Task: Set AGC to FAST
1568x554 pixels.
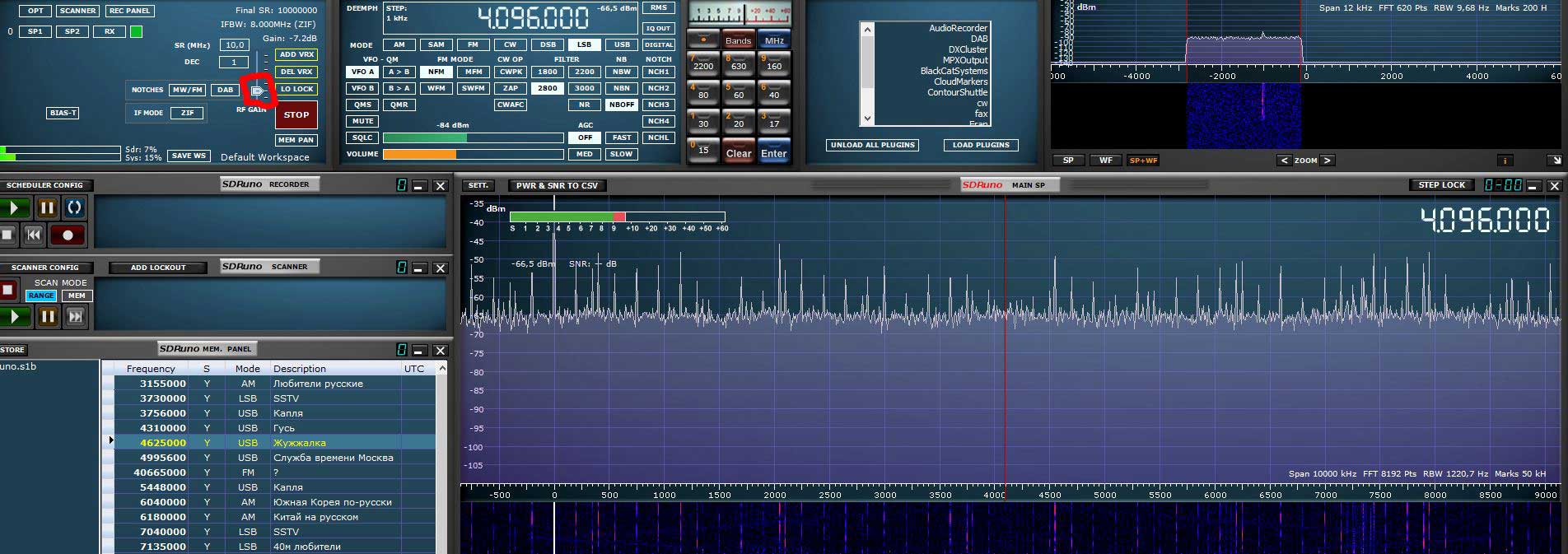Action: click(622, 137)
